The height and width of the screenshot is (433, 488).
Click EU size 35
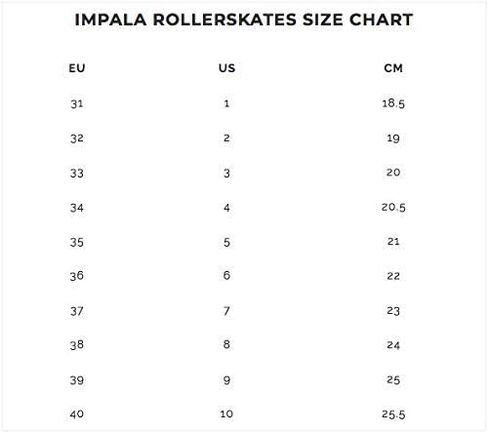pyautogui.click(x=77, y=242)
